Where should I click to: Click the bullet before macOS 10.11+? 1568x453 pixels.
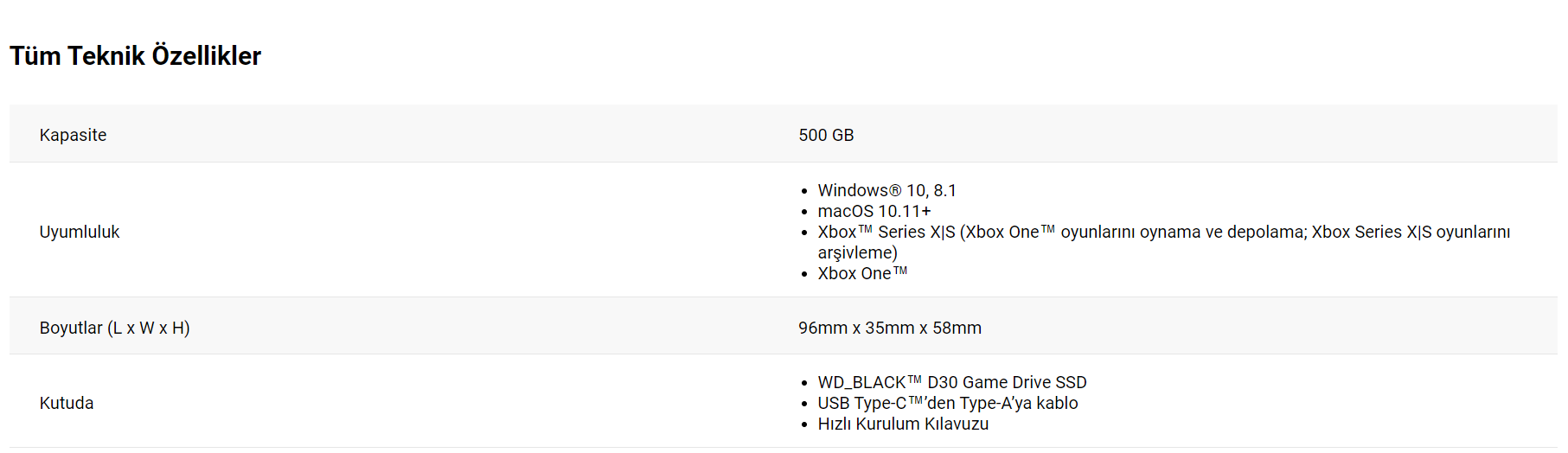[804, 212]
